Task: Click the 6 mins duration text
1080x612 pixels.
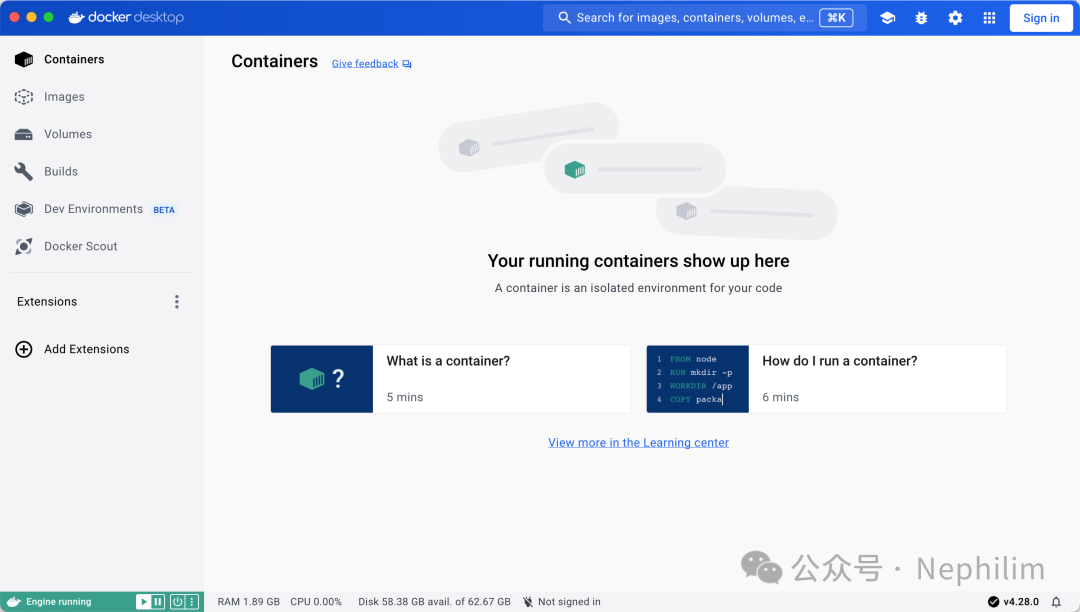Action: 780,397
